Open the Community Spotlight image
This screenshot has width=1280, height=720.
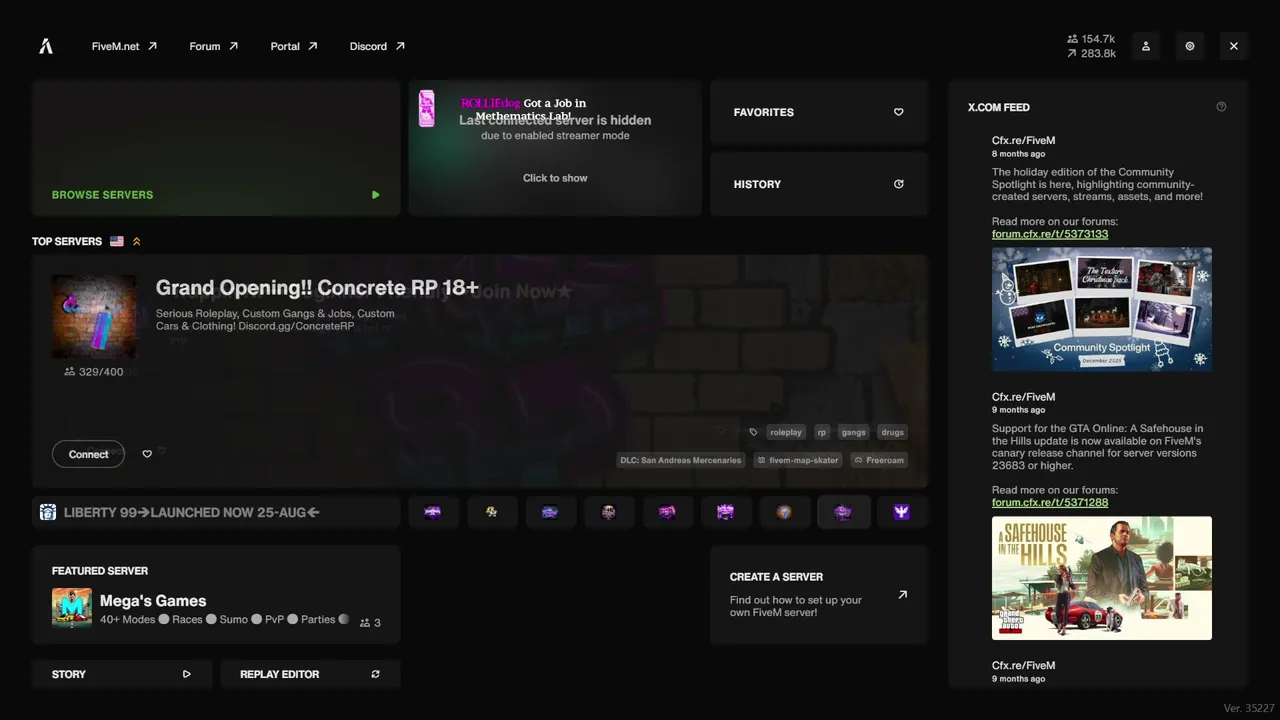coord(1102,310)
